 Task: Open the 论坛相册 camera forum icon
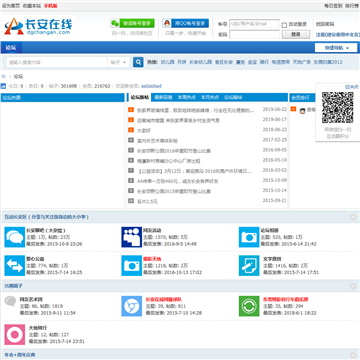click(x=249, y=237)
